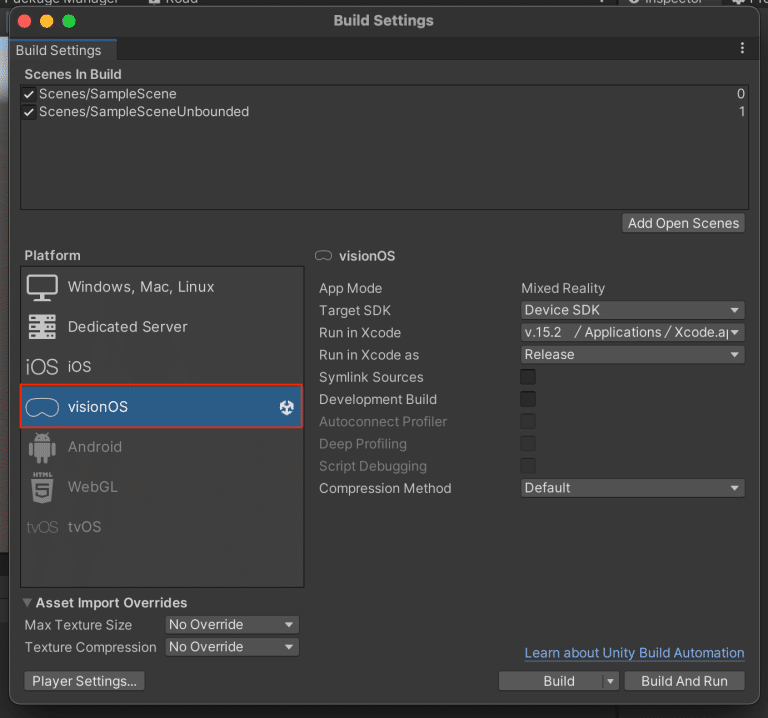Viewport: 768px width, 718px height.
Task: Click the Add Open Scenes button
Action: coord(683,223)
